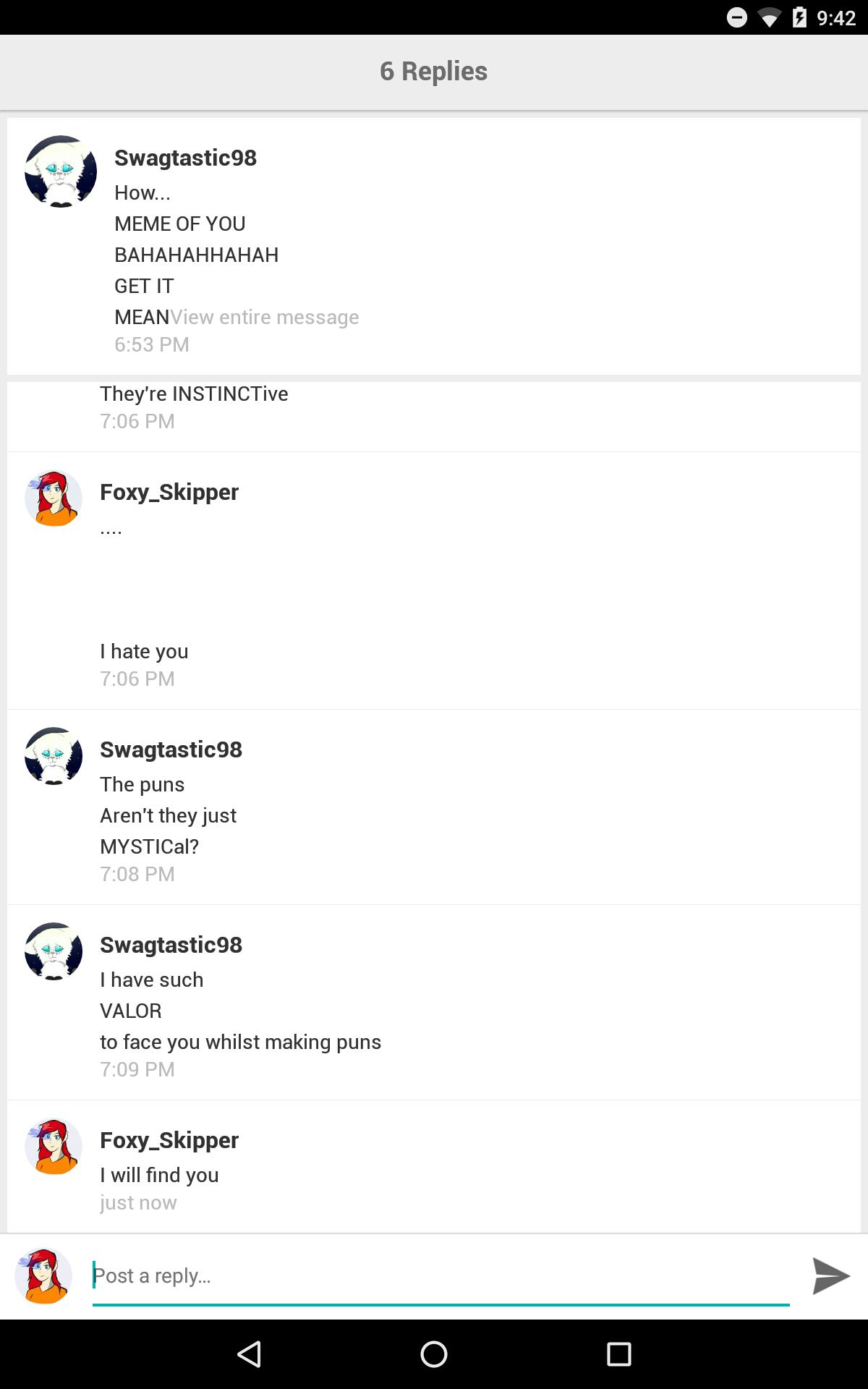Viewport: 868px width, 1389px height.
Task: Tap Swagtastic98's avatar beside MYSTICal pun reply
Action: coord(54,756)
